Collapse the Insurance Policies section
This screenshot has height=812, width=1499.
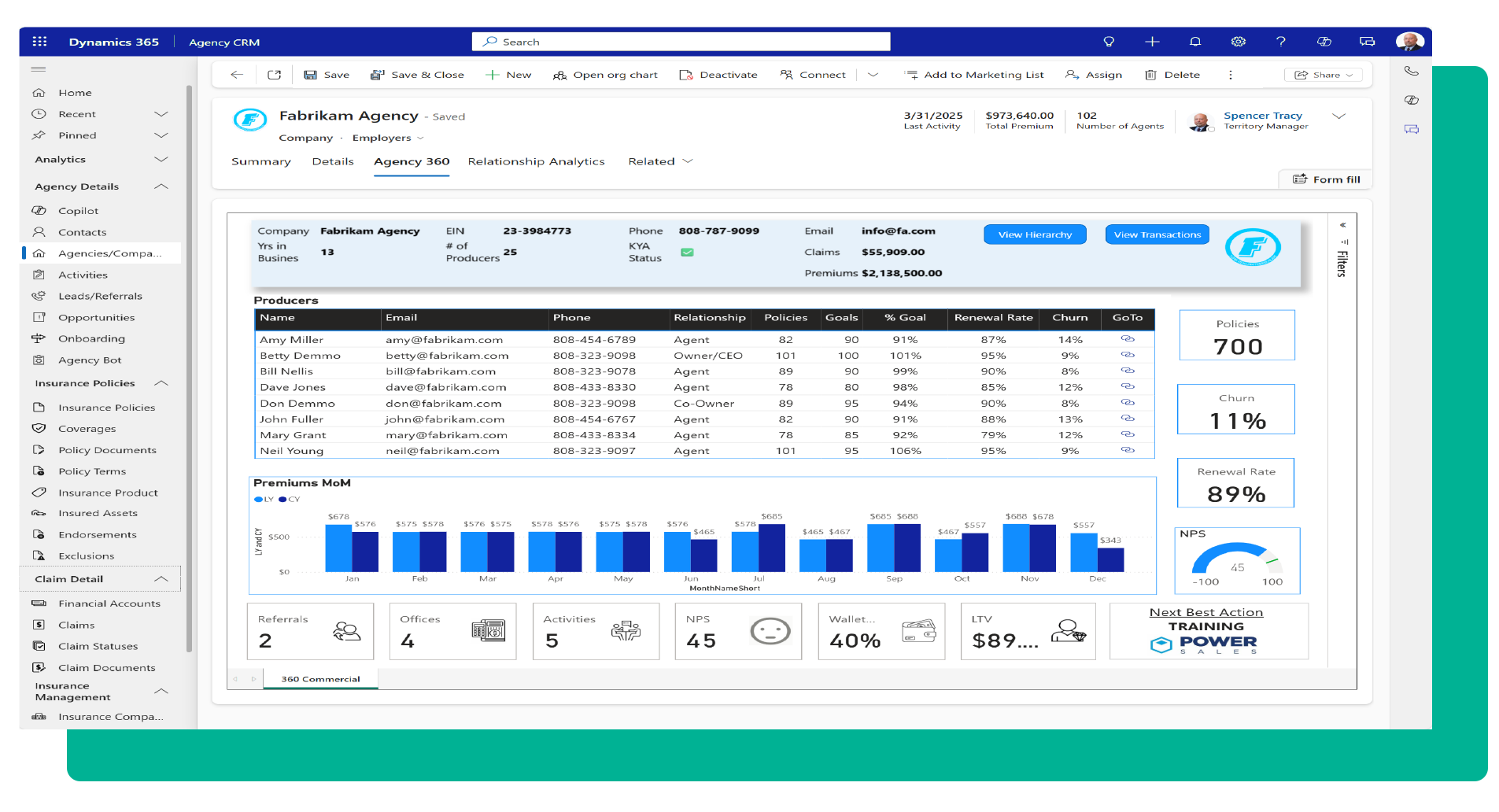[161, 383]
